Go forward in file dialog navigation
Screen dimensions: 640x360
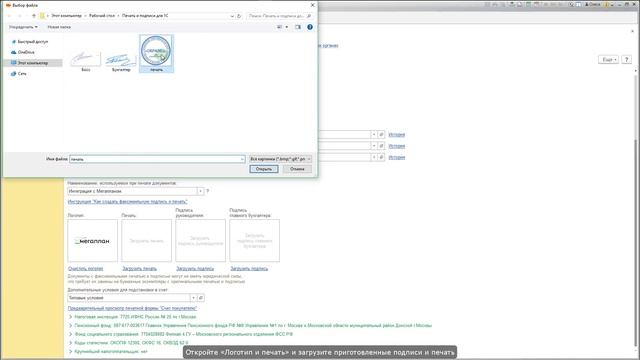(19, 16)
